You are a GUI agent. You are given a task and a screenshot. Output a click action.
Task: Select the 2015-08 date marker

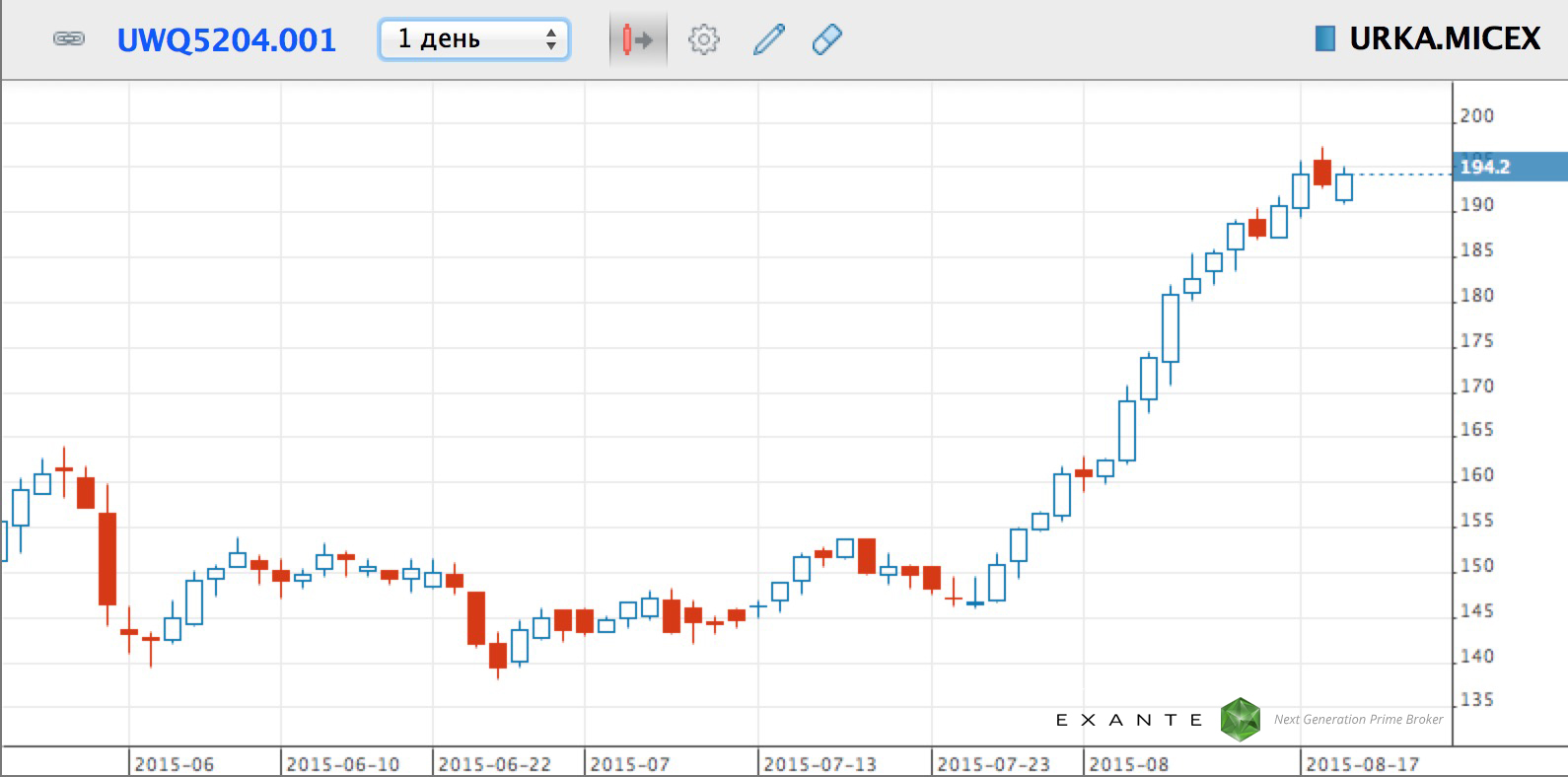pyautogui.click(x=1128, y=764)
